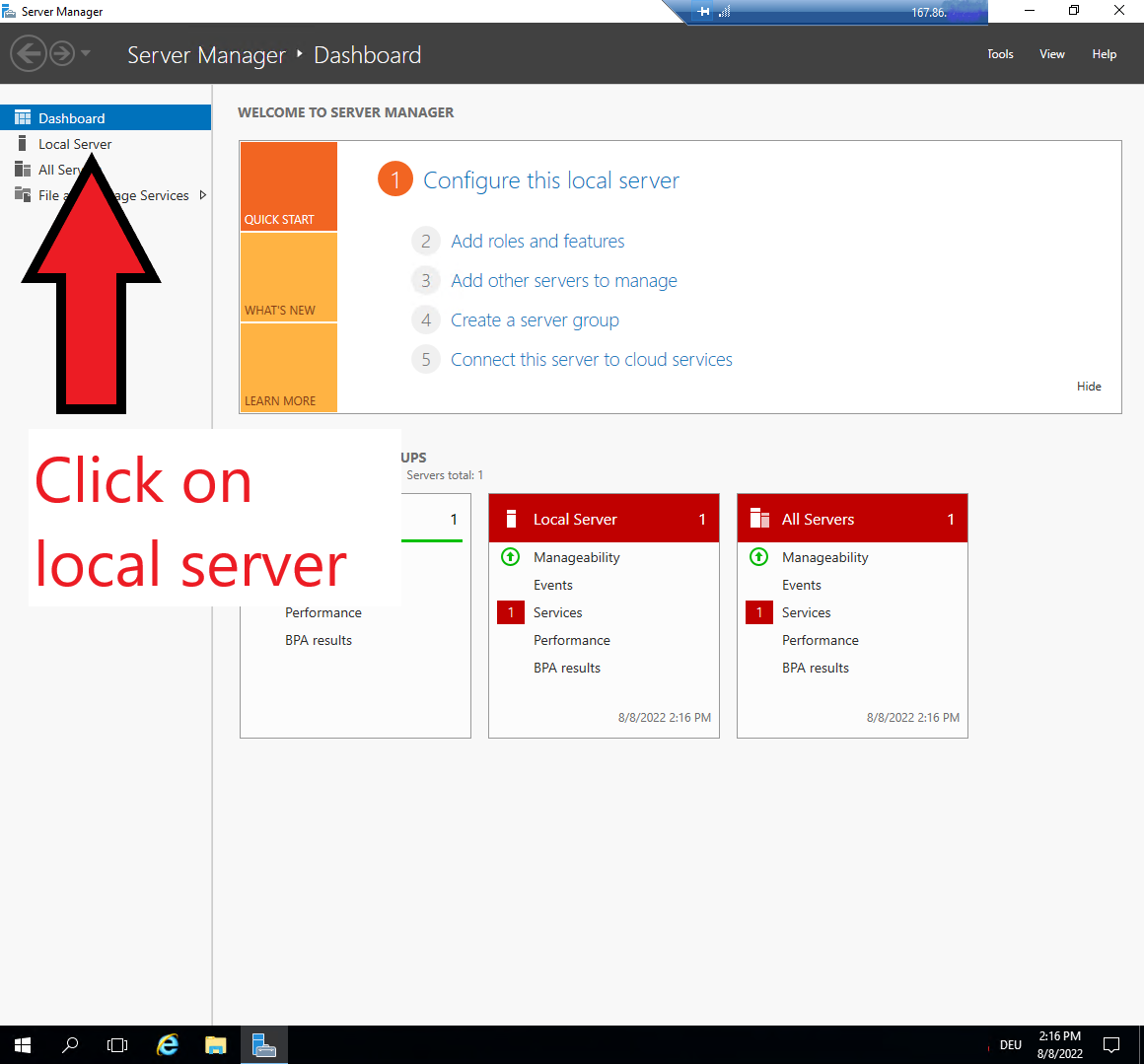Click the back navigation arrow

click(29, 54)
